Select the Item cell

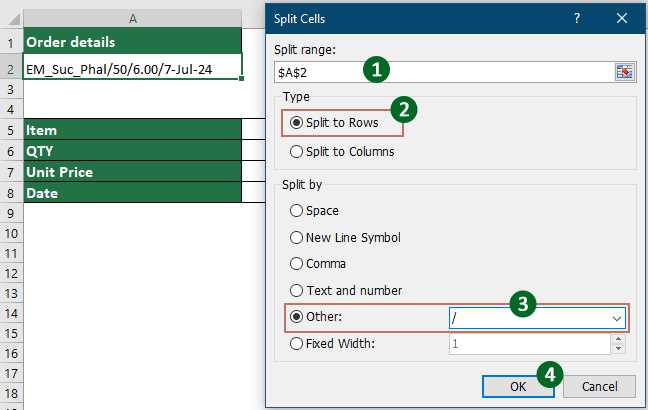click(x=133, y=129)
